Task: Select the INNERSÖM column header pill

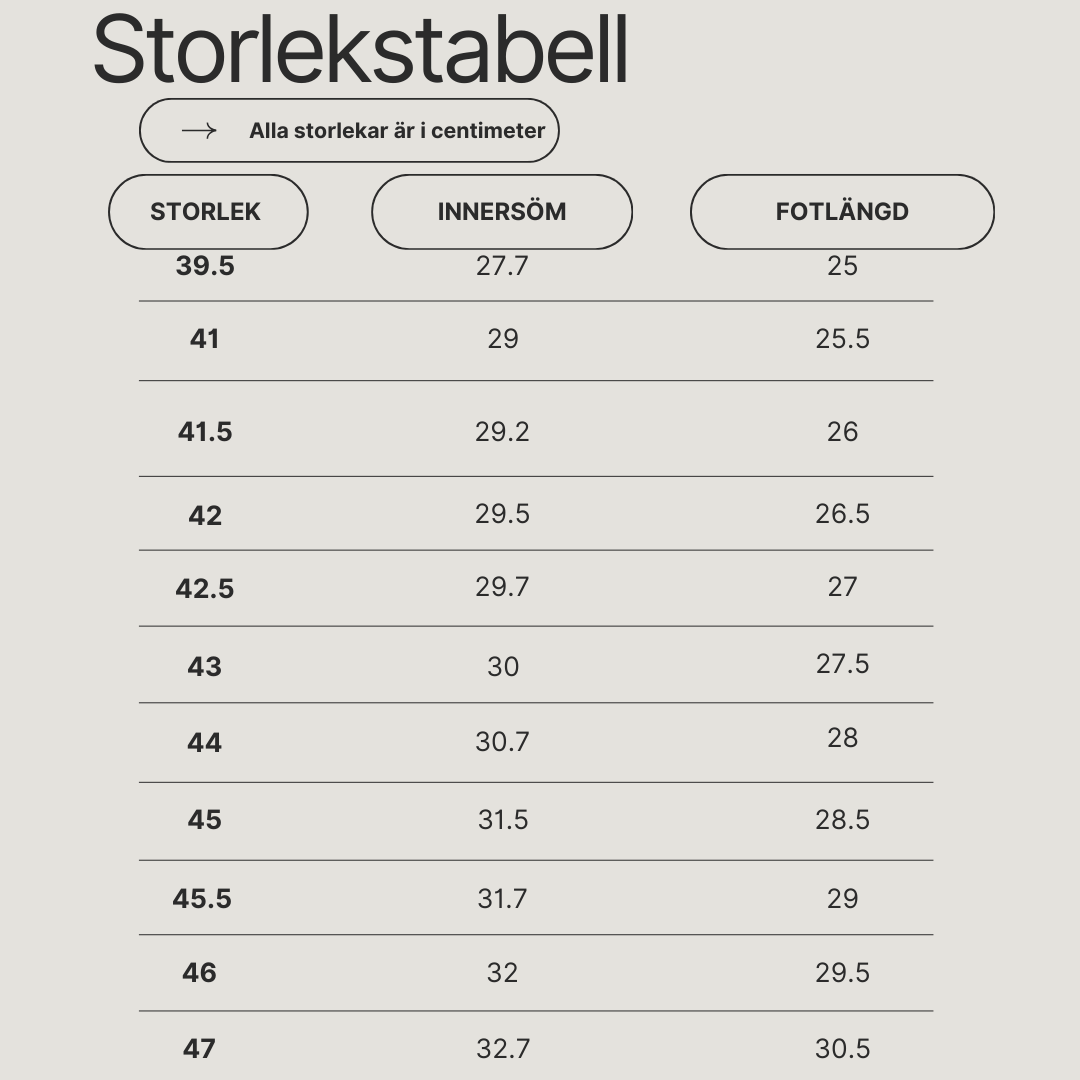Action: coord(502,211)
